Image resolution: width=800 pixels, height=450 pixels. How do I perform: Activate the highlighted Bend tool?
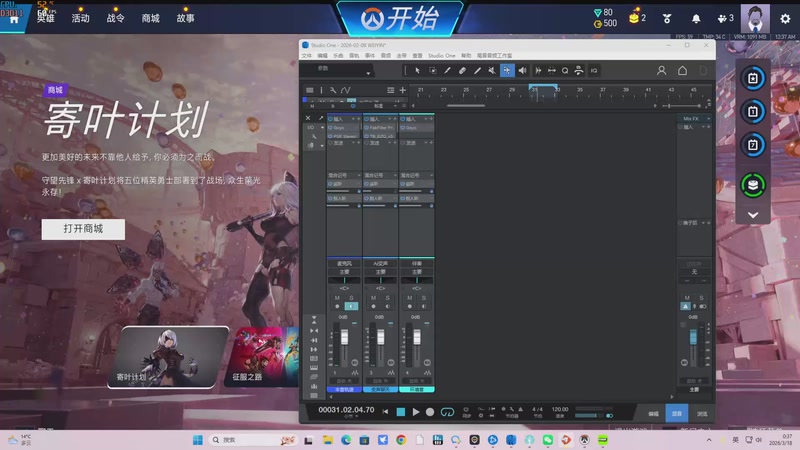coord(507,71)
